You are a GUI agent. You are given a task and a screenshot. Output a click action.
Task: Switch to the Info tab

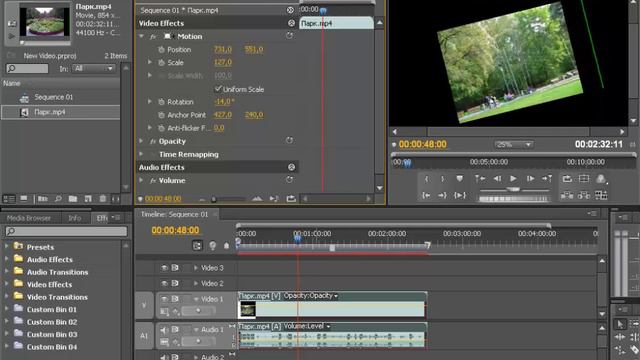point(75,218)
